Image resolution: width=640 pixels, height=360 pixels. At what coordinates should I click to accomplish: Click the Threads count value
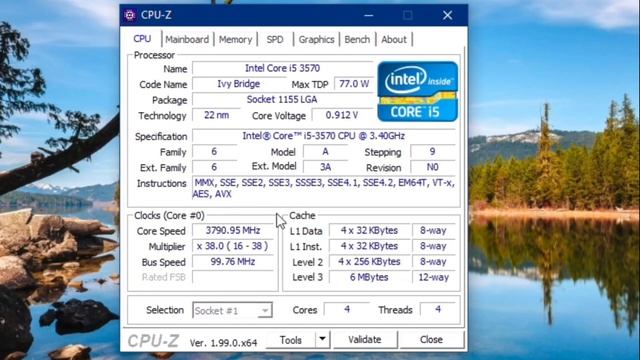tap(438, 309)
